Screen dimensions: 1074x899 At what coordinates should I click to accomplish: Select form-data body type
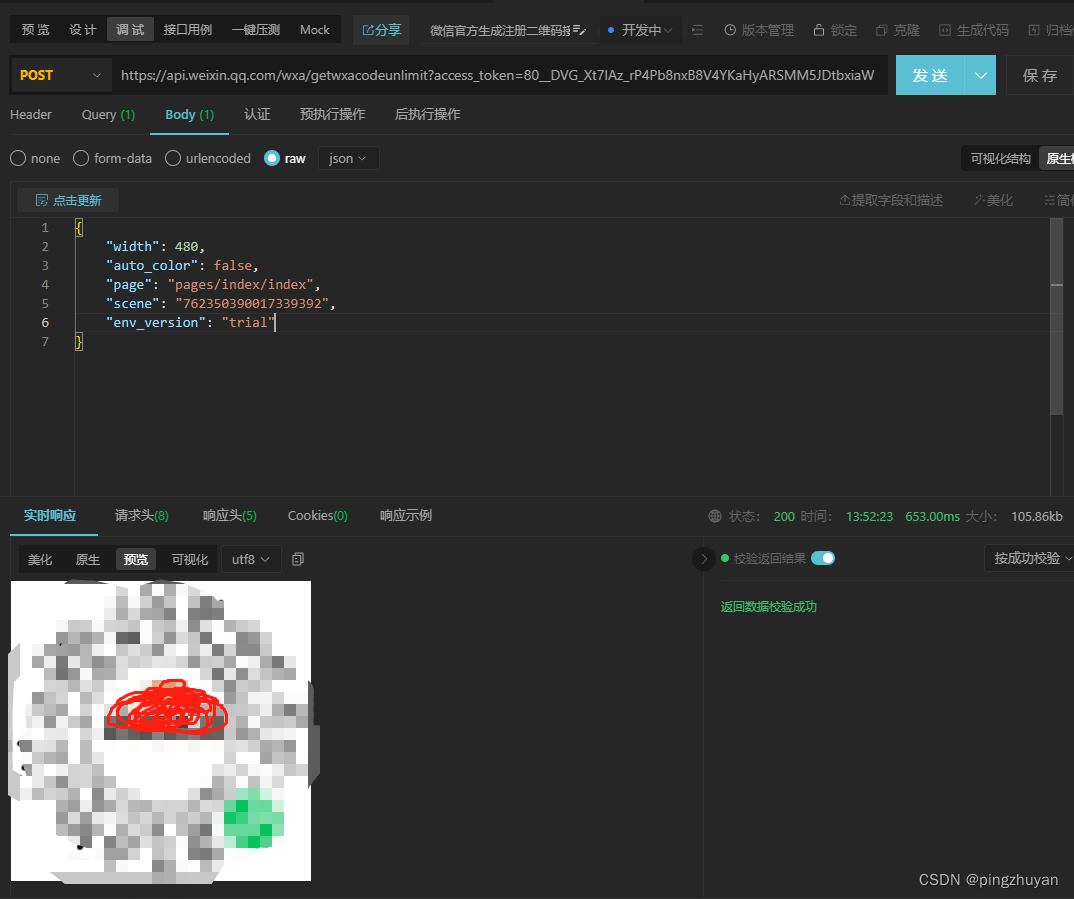(81, 158)
